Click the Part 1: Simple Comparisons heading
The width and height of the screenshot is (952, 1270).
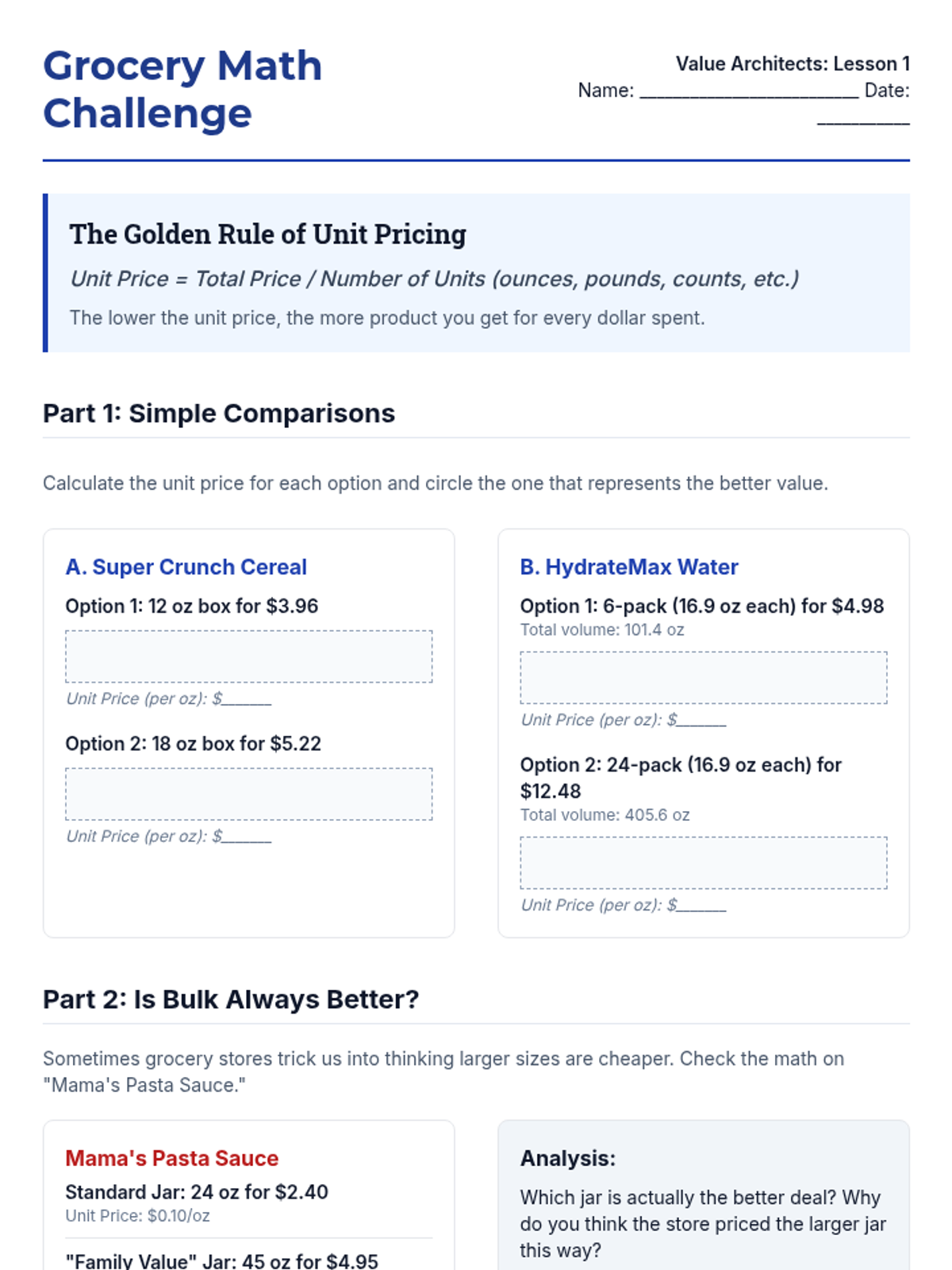(219, 414)
